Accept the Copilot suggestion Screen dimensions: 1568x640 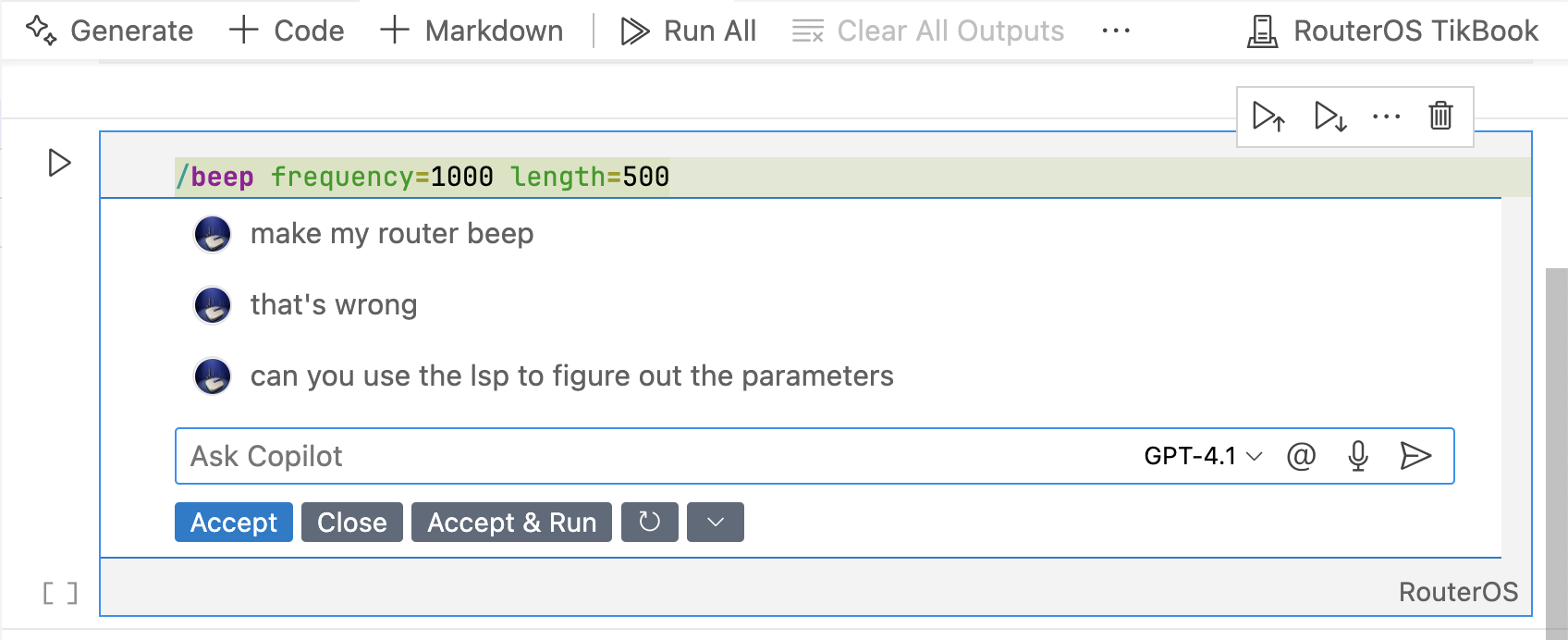(x=234, y=523)
